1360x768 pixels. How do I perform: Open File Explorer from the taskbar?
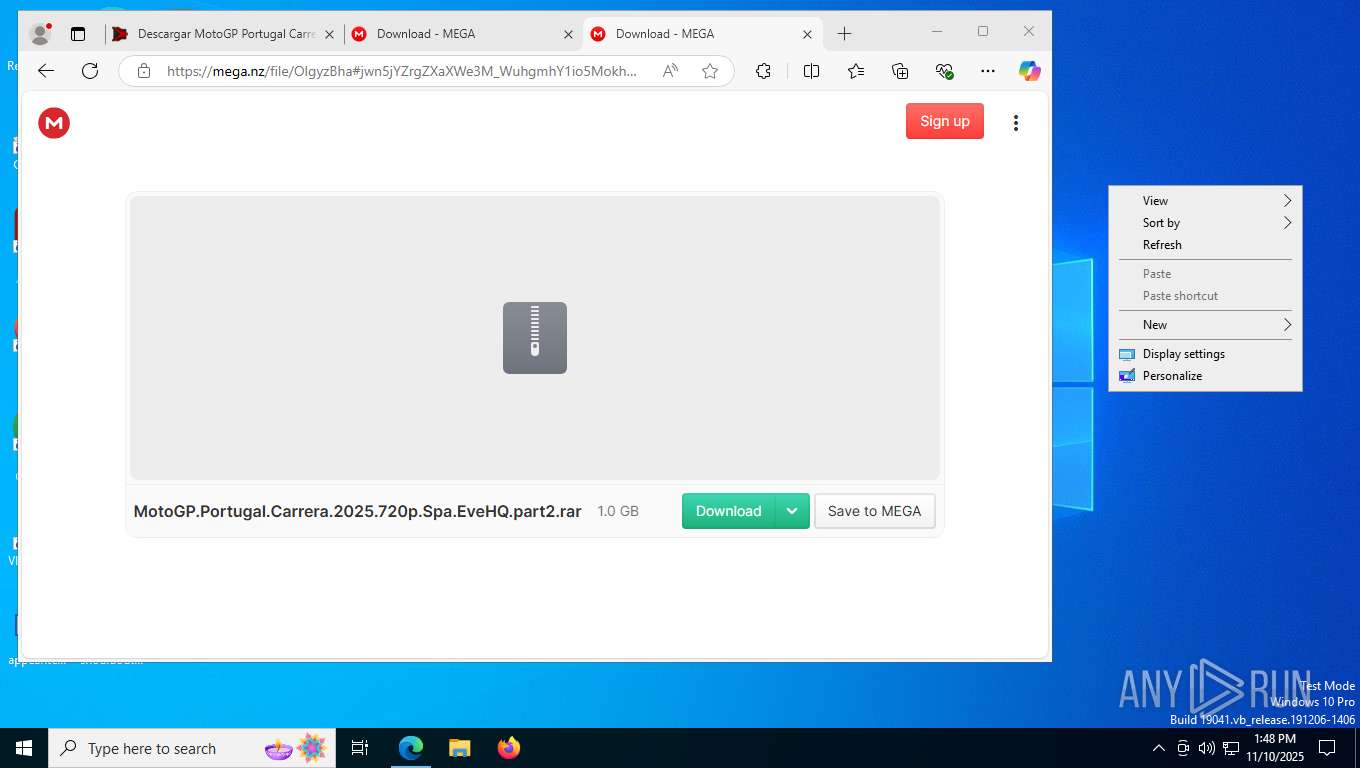point(459,748)
